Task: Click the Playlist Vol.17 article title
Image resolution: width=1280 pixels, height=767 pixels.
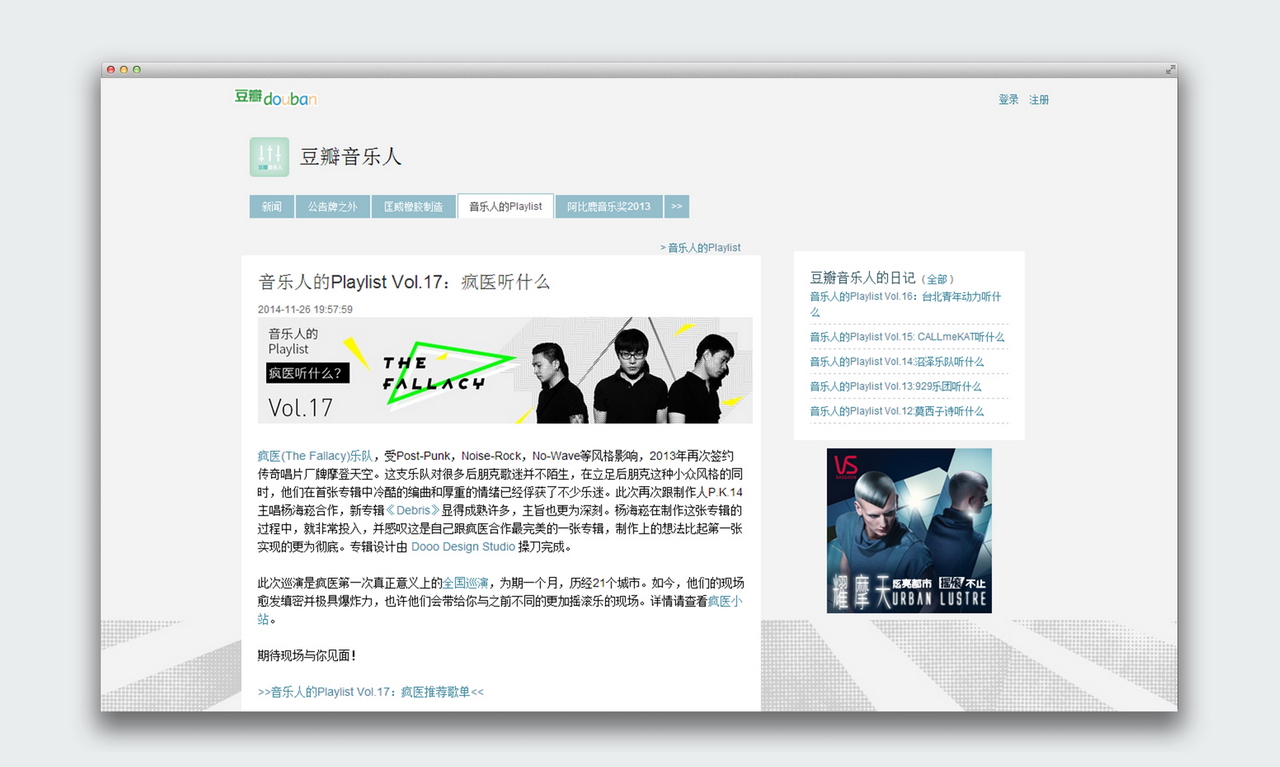Action: coord(404,282)
